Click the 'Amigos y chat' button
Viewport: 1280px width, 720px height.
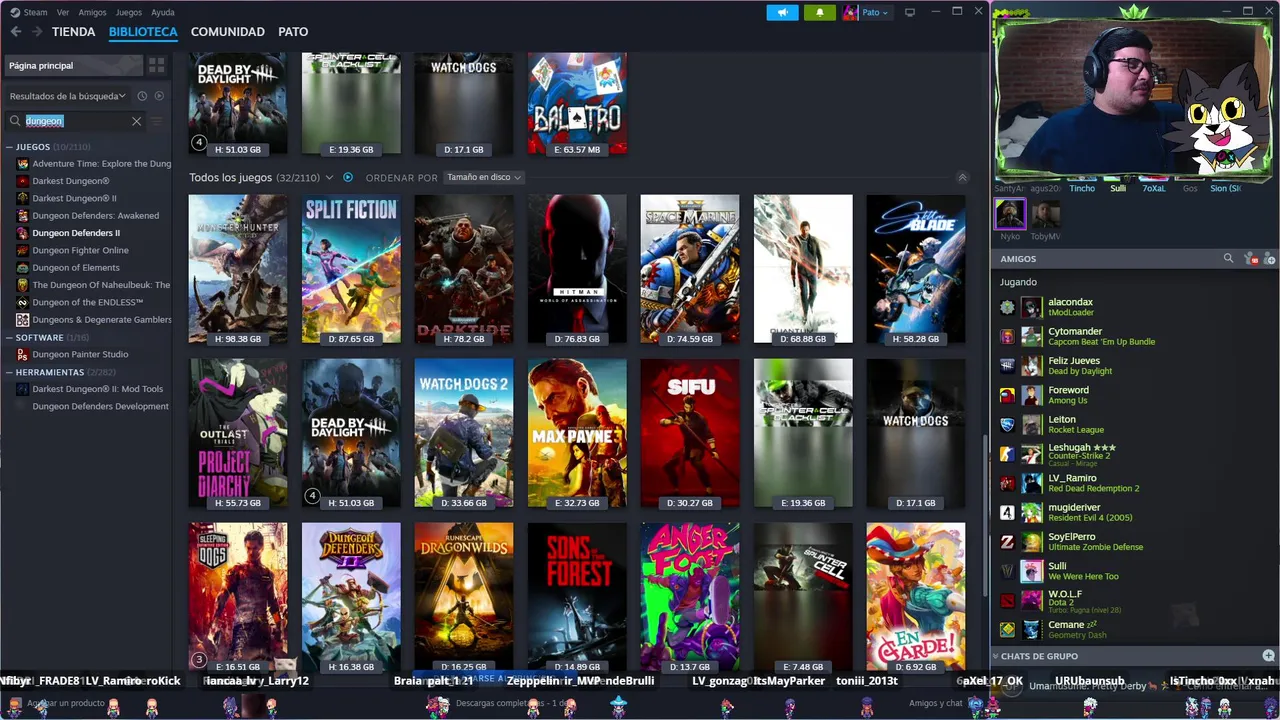click(938, 703)
